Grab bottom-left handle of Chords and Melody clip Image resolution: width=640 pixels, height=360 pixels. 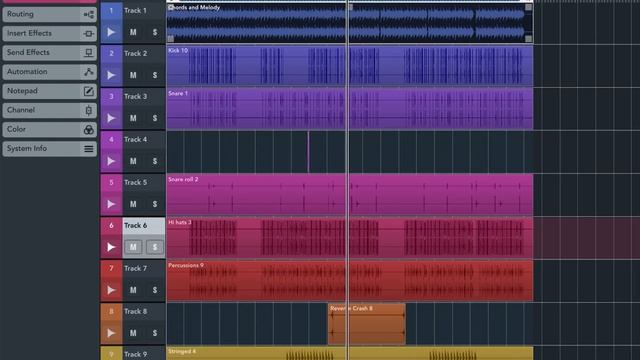[171, 39]
